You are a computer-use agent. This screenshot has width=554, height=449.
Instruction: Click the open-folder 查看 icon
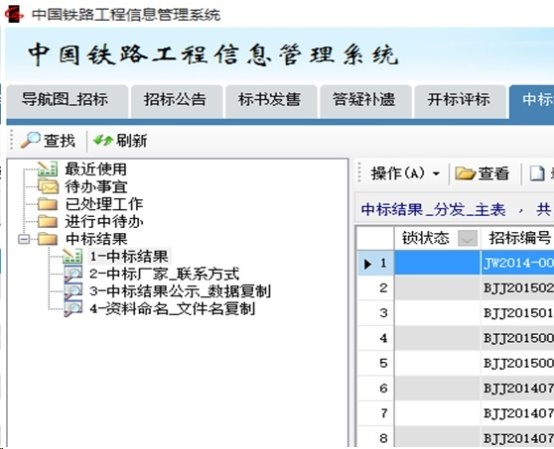pos(465,173)
